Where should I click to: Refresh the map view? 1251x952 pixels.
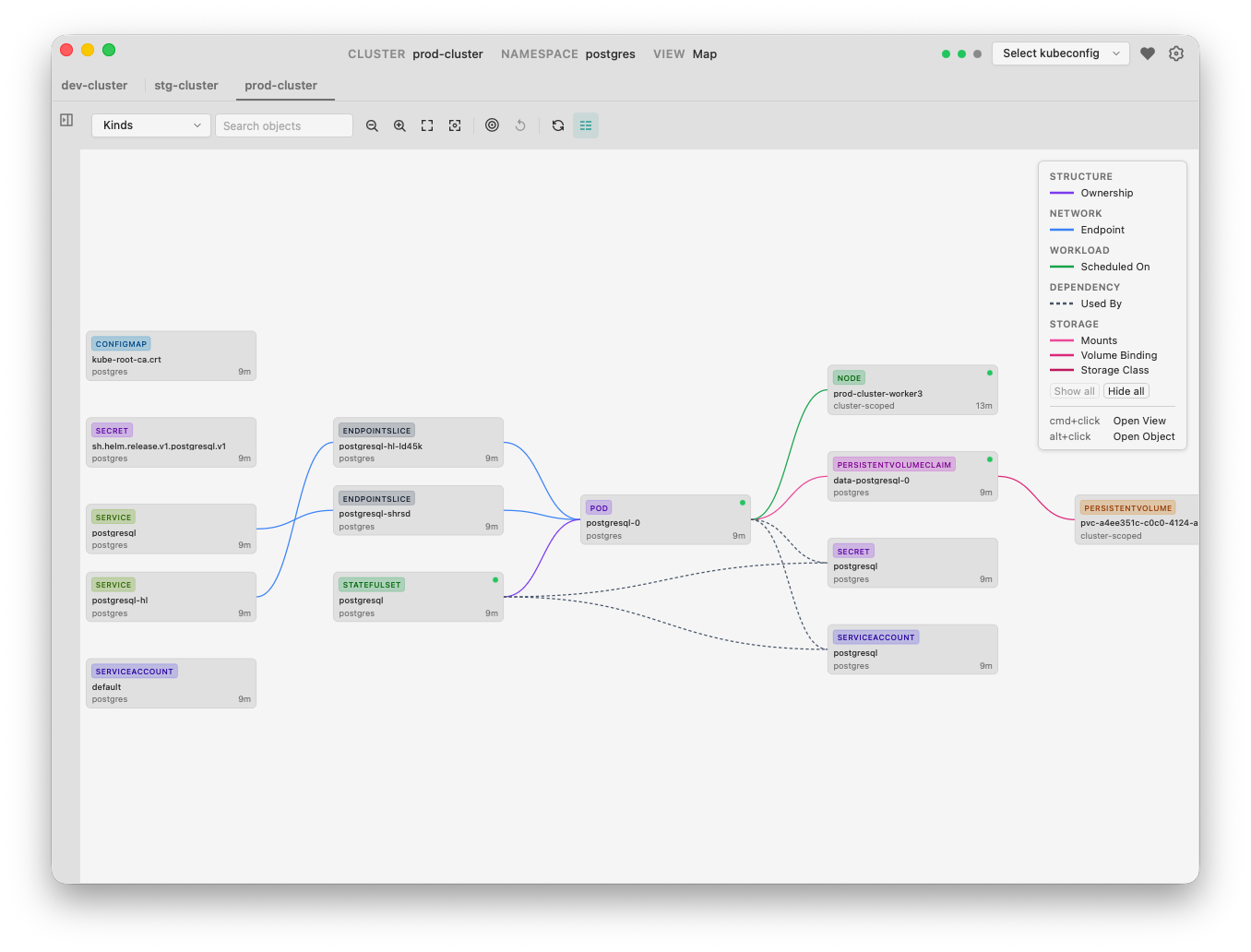[x=558, y=125]
